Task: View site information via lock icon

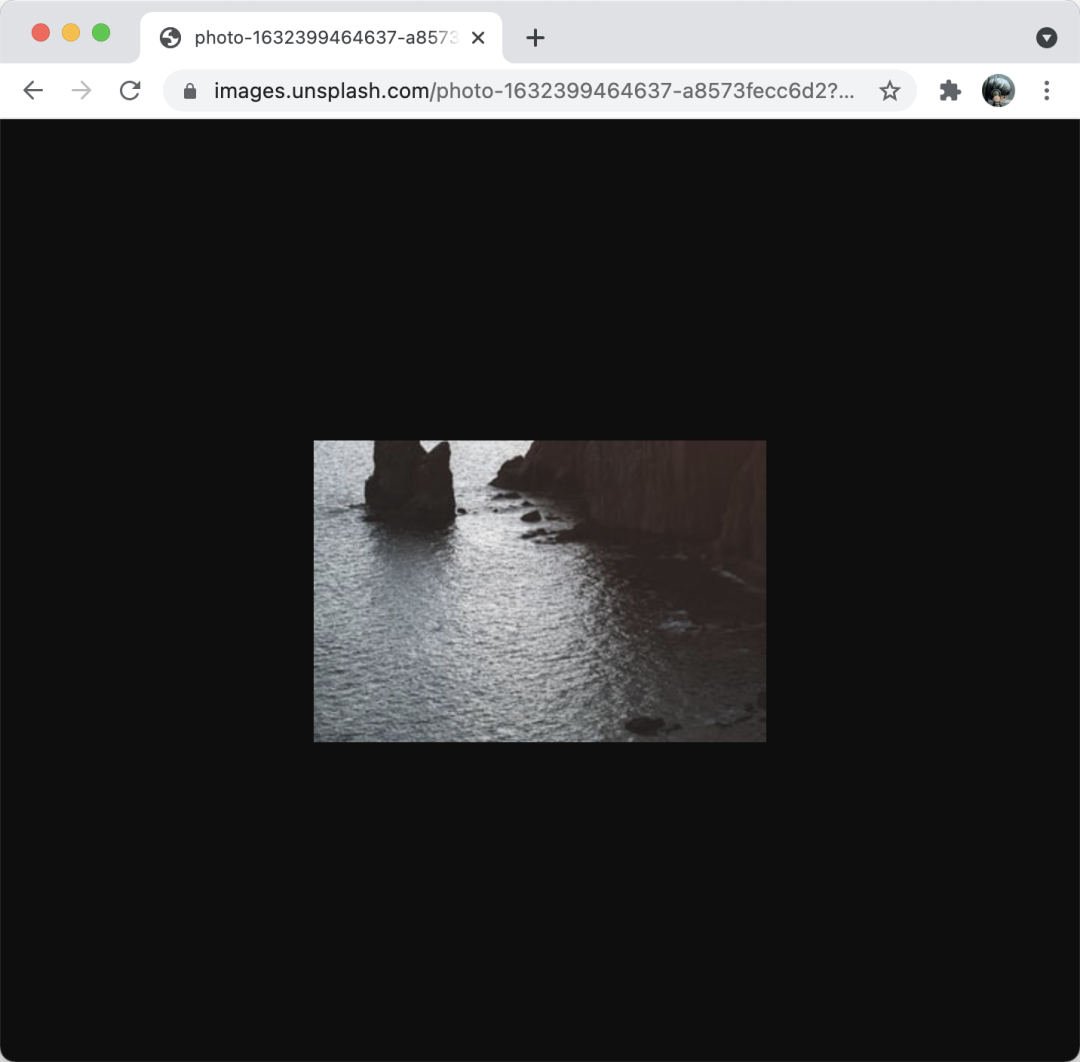Action: pyautogui.click(x=190, y=91)
